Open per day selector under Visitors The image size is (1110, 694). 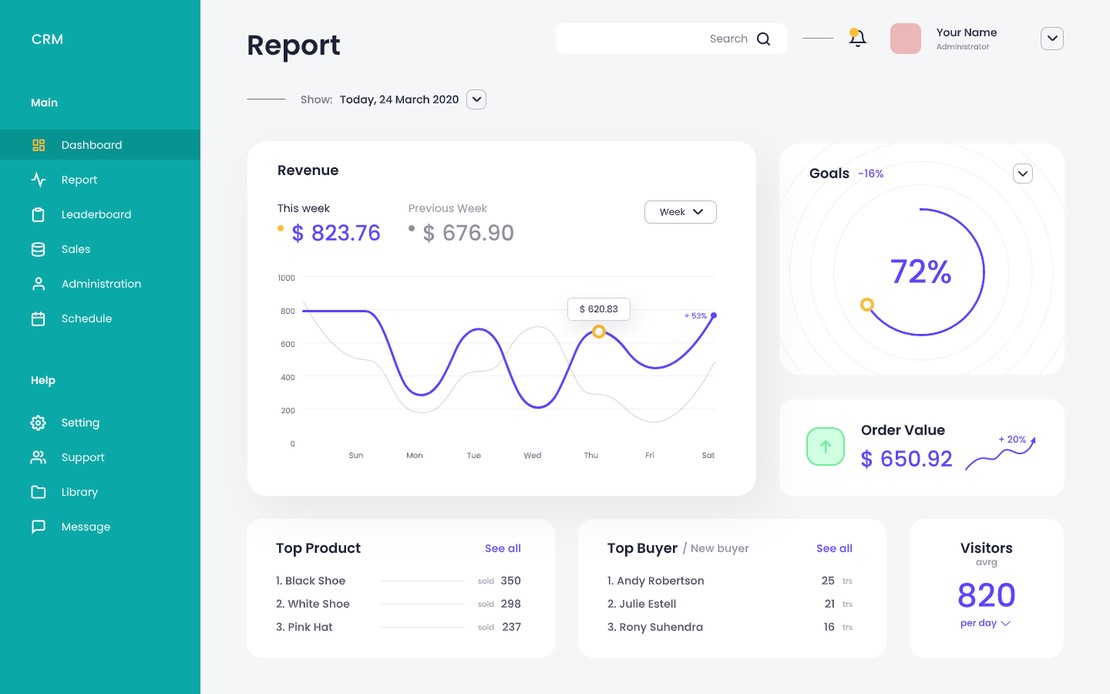pos(984,622)
